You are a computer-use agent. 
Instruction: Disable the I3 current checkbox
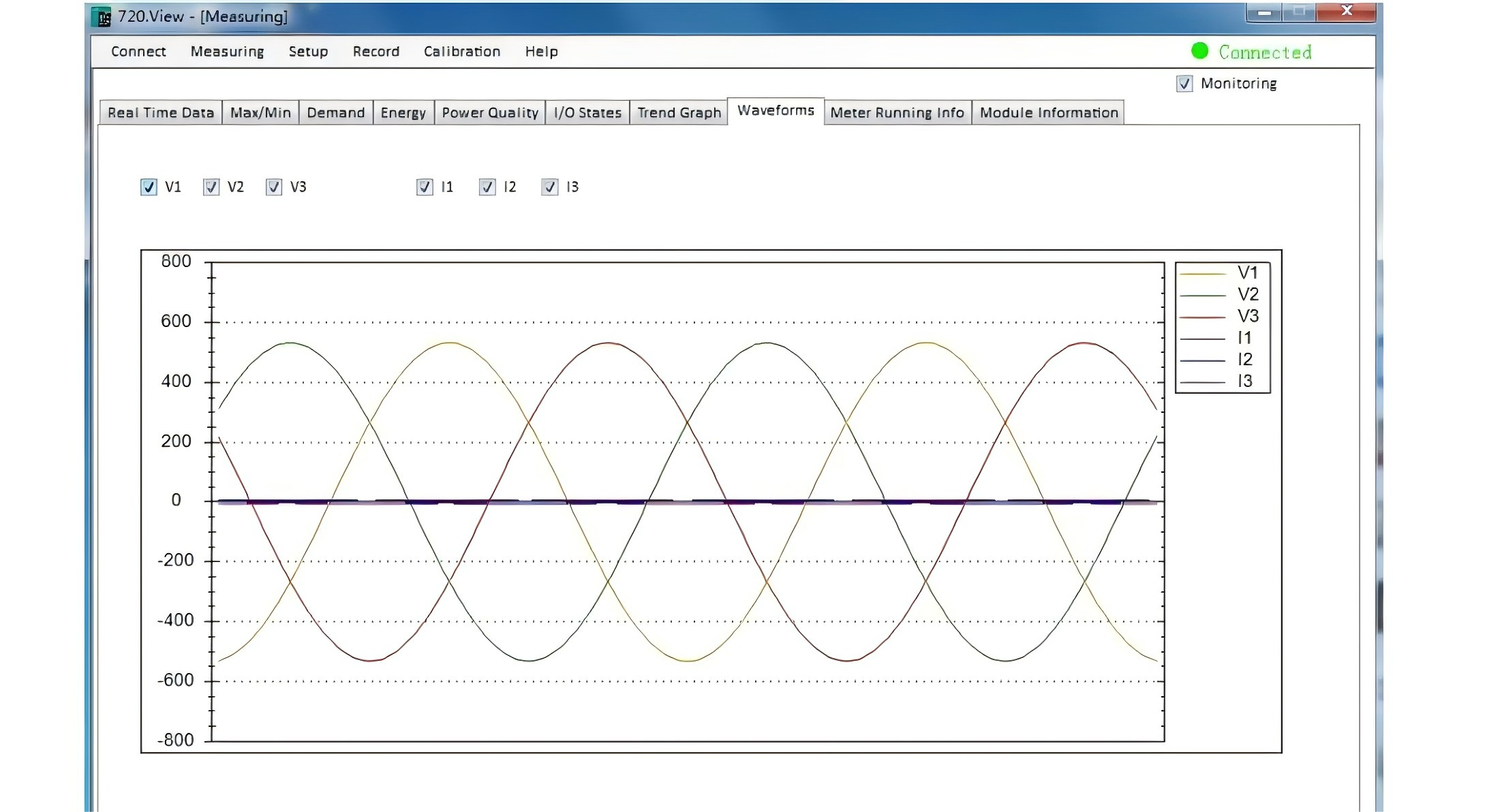tap(550, 187)
